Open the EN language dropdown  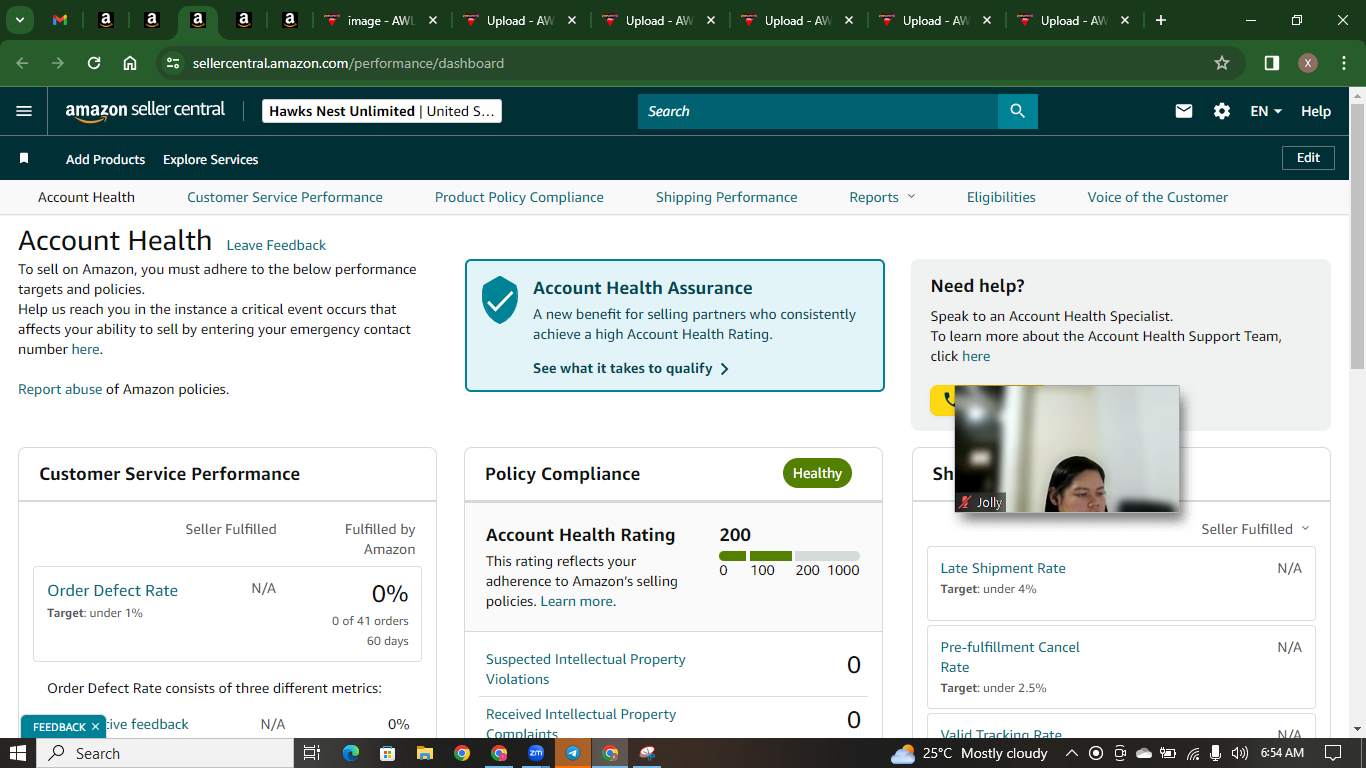1266,111
